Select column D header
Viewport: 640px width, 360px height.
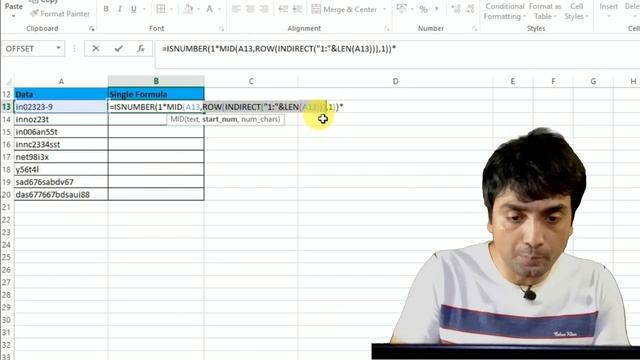(395, 81)
